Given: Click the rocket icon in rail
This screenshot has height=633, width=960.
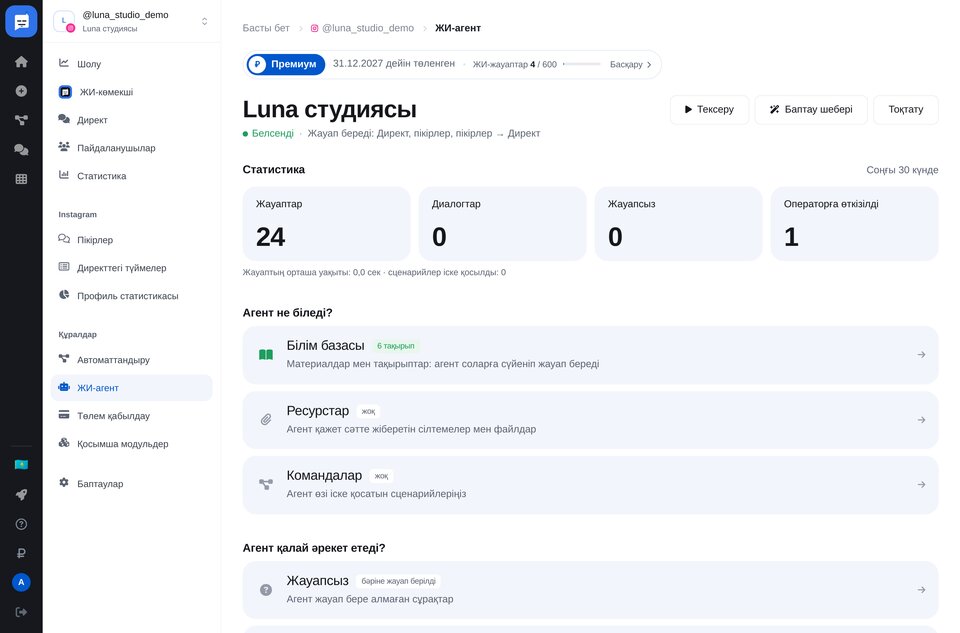Looking at the screenshot, I should click(21, 495).
